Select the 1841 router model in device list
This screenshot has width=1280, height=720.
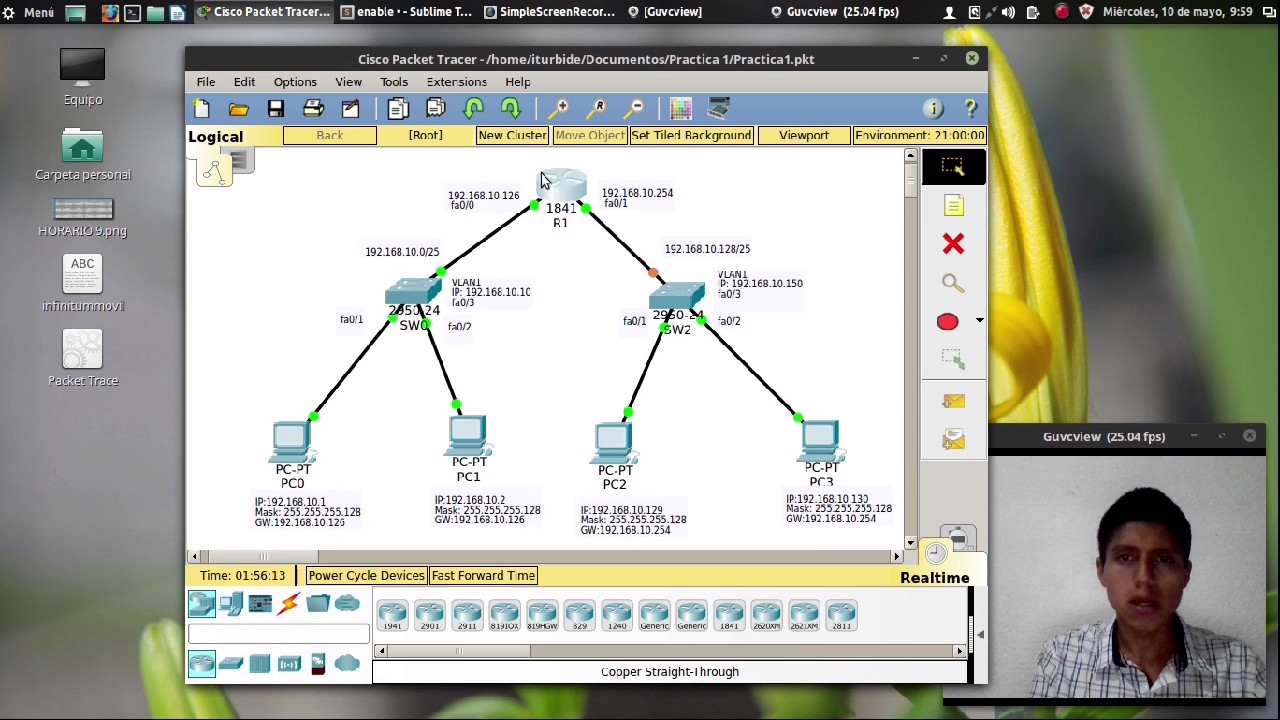point(729,616)
